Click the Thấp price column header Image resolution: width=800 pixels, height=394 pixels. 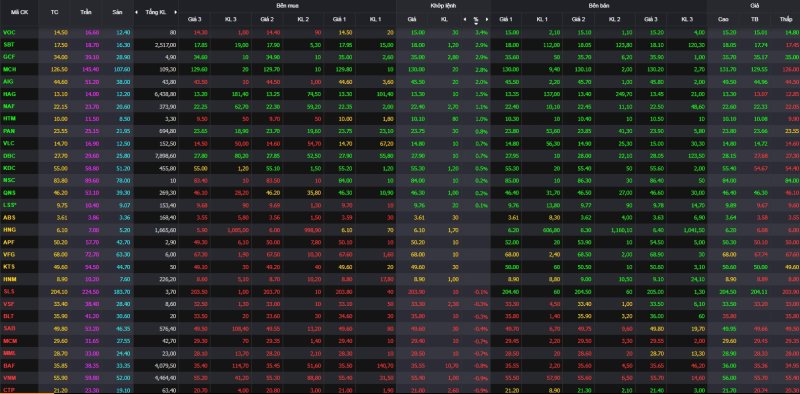click(x=786, y=19)
